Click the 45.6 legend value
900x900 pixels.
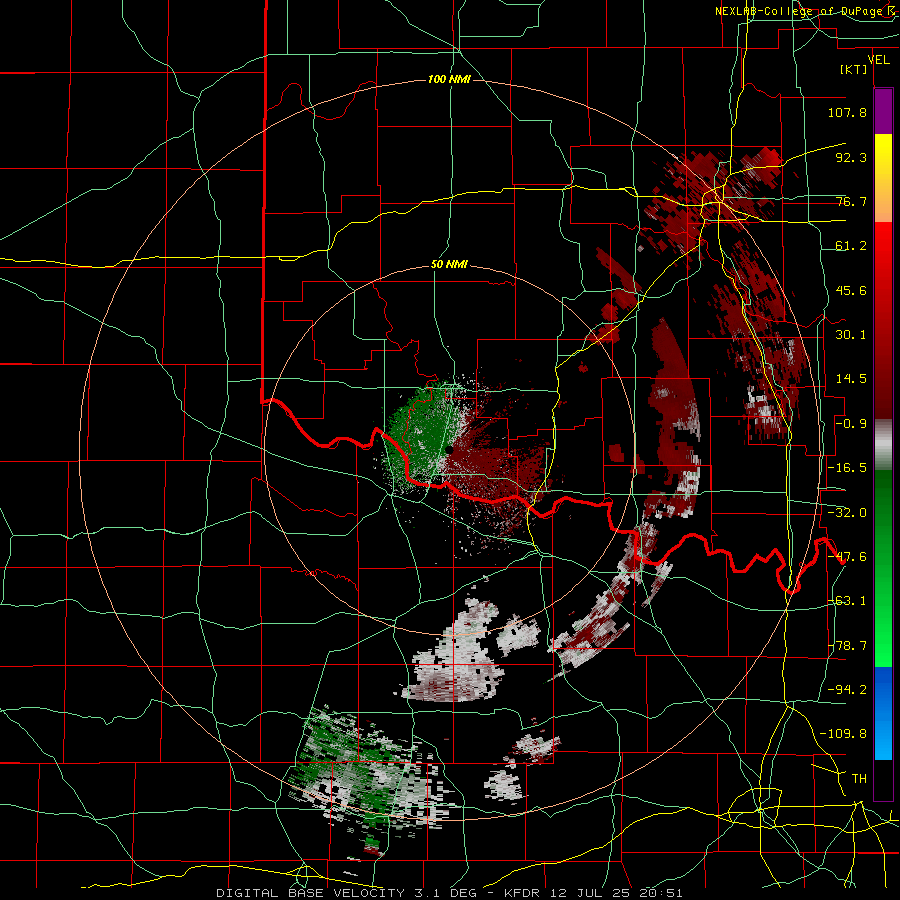(x=851, y=290)
